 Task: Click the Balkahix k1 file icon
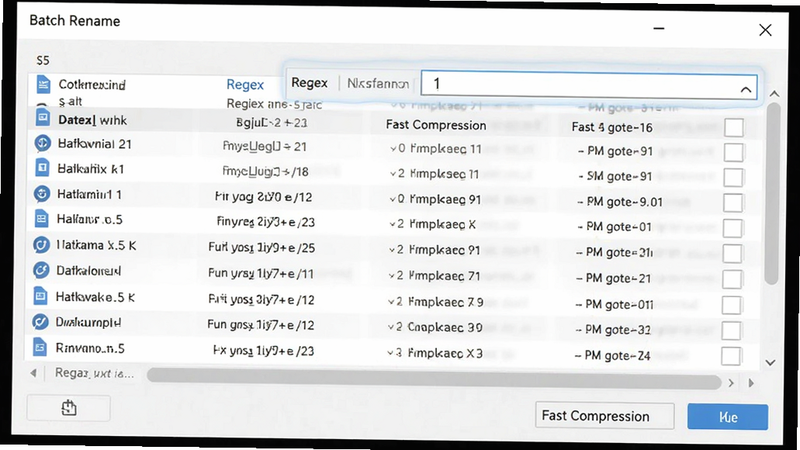[x=42, y=167]
